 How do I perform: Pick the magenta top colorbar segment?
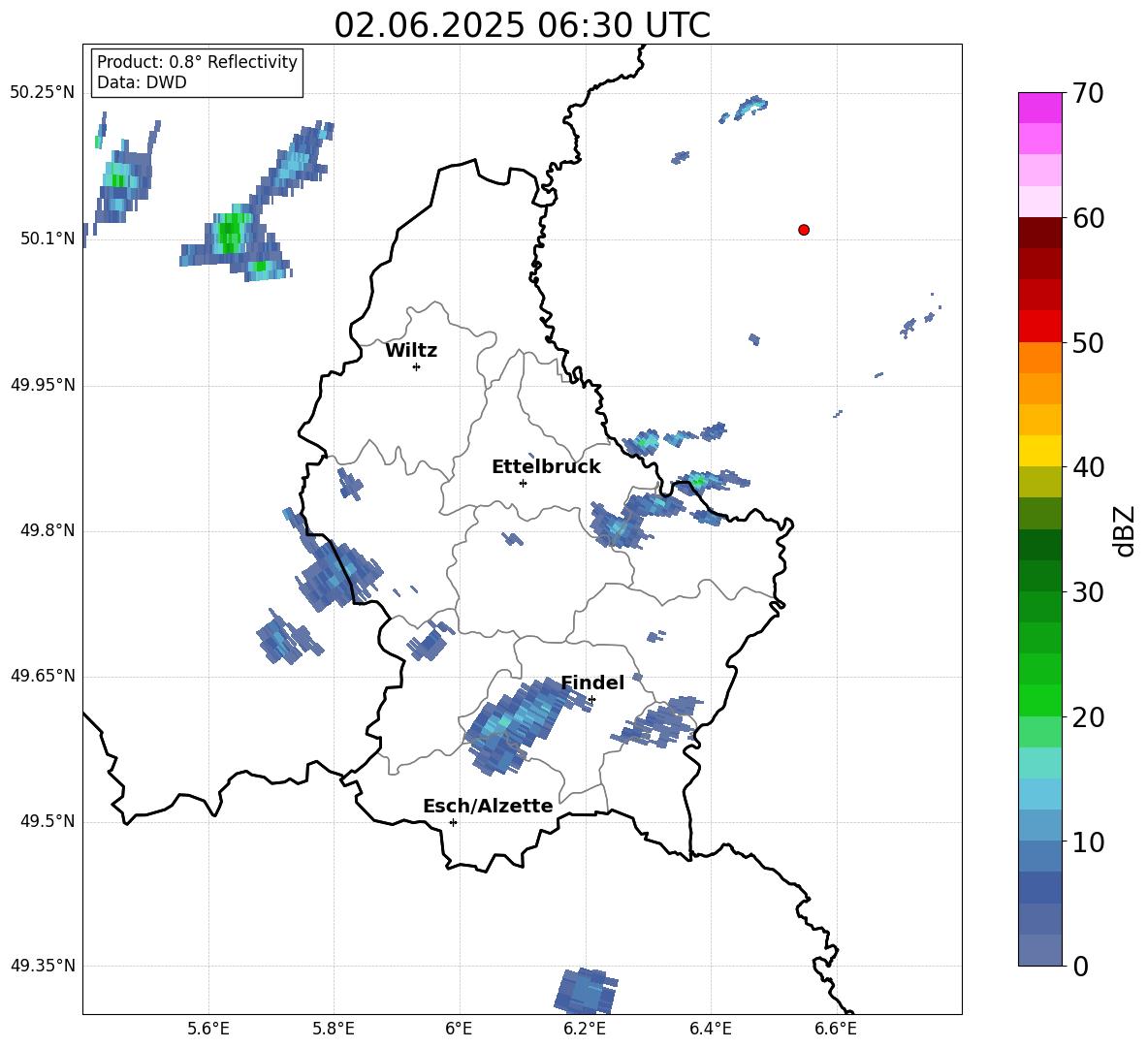click(1039, 108)
